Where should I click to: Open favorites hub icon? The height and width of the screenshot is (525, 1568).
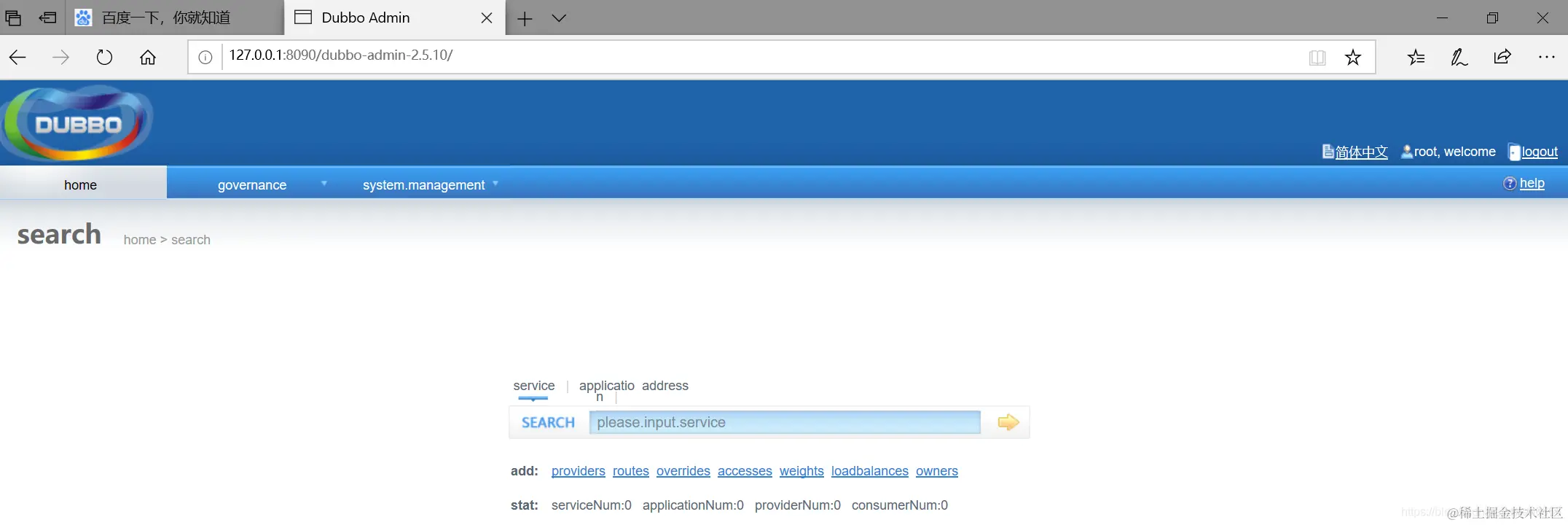pyautogui.click(x=1416, y=58)
